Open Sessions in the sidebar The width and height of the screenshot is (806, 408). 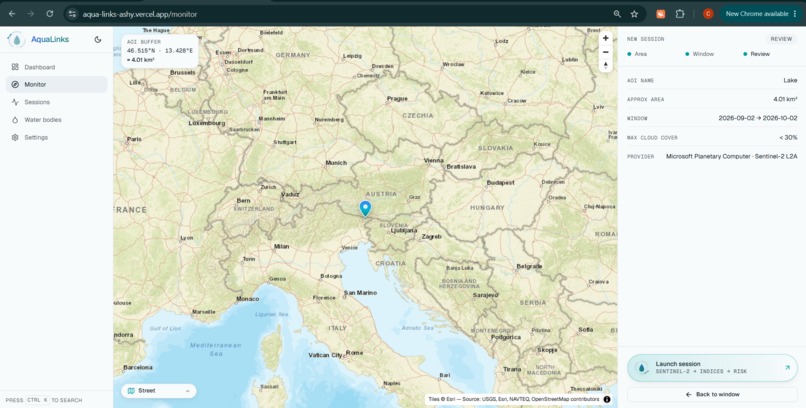point(57,102)
